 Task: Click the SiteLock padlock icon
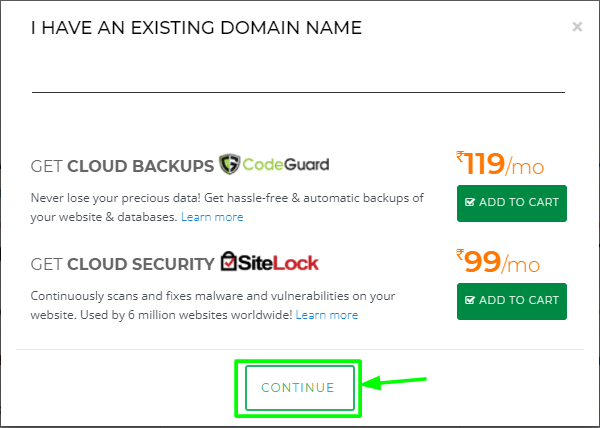click(229, 262)
